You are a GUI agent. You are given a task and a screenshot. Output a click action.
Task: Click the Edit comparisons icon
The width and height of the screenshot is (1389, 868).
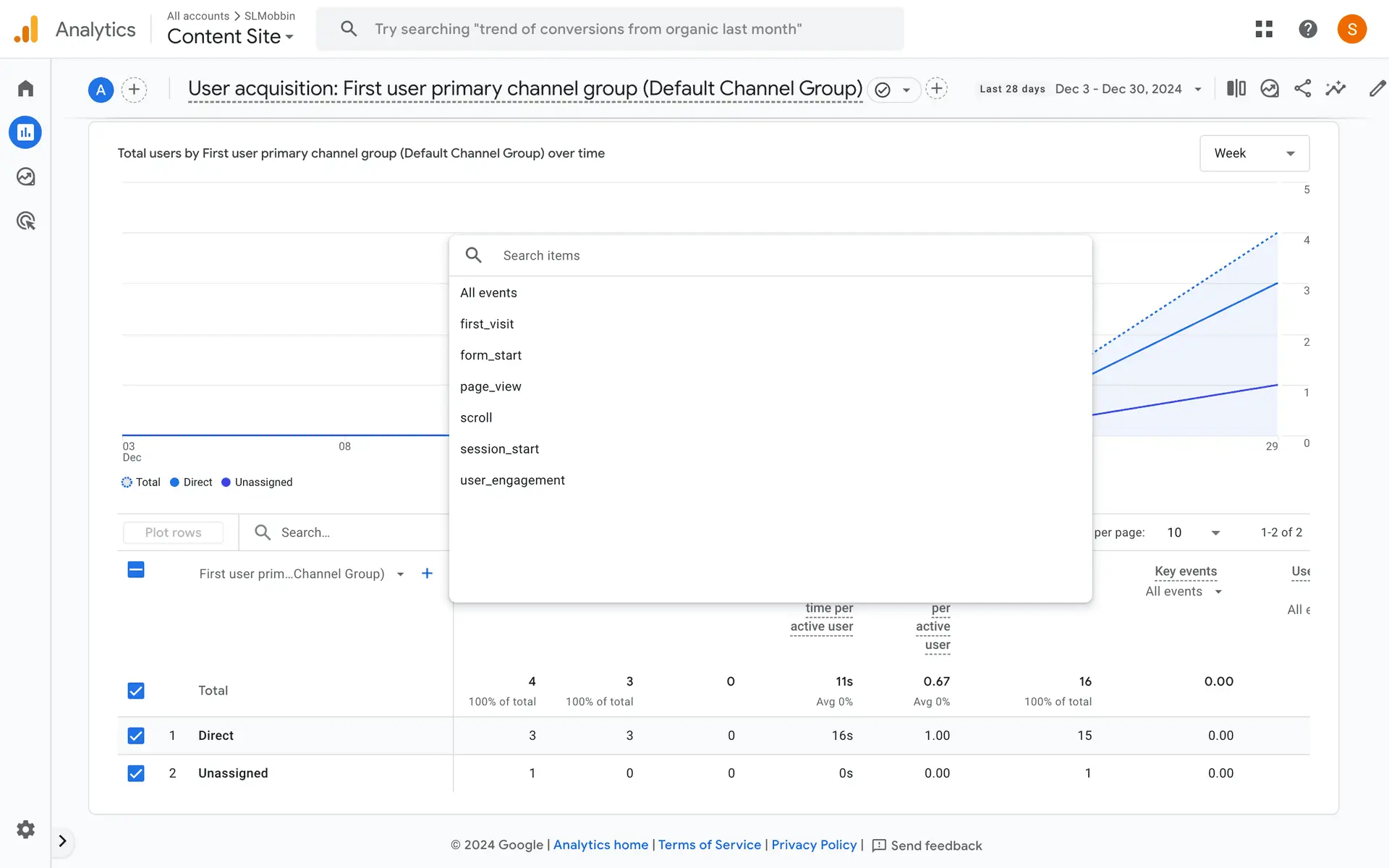point(1236,88)
